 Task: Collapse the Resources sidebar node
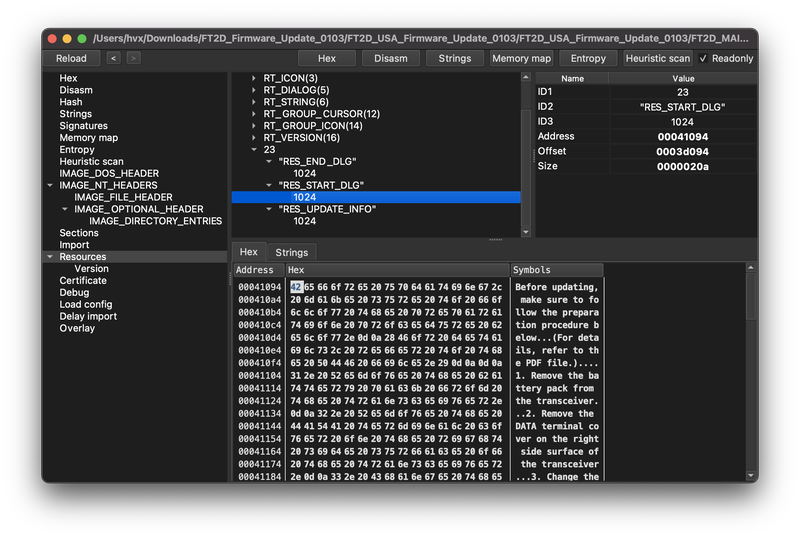point(50,257)
